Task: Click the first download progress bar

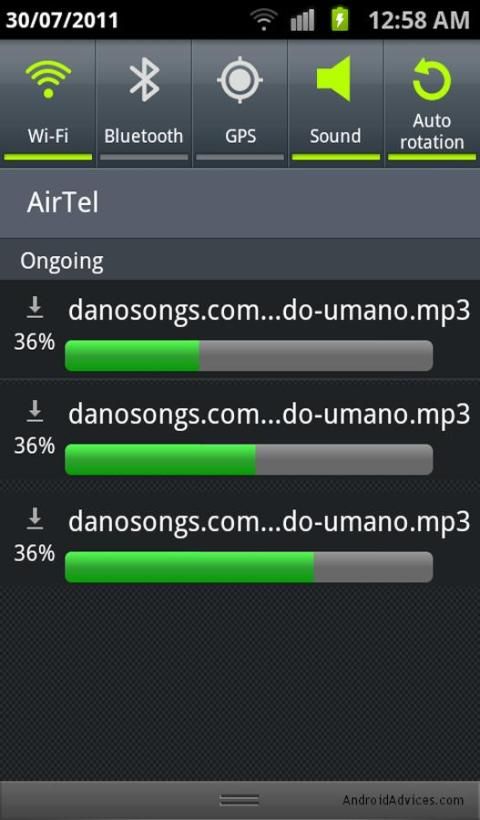Action: click(x=249, y=356)
